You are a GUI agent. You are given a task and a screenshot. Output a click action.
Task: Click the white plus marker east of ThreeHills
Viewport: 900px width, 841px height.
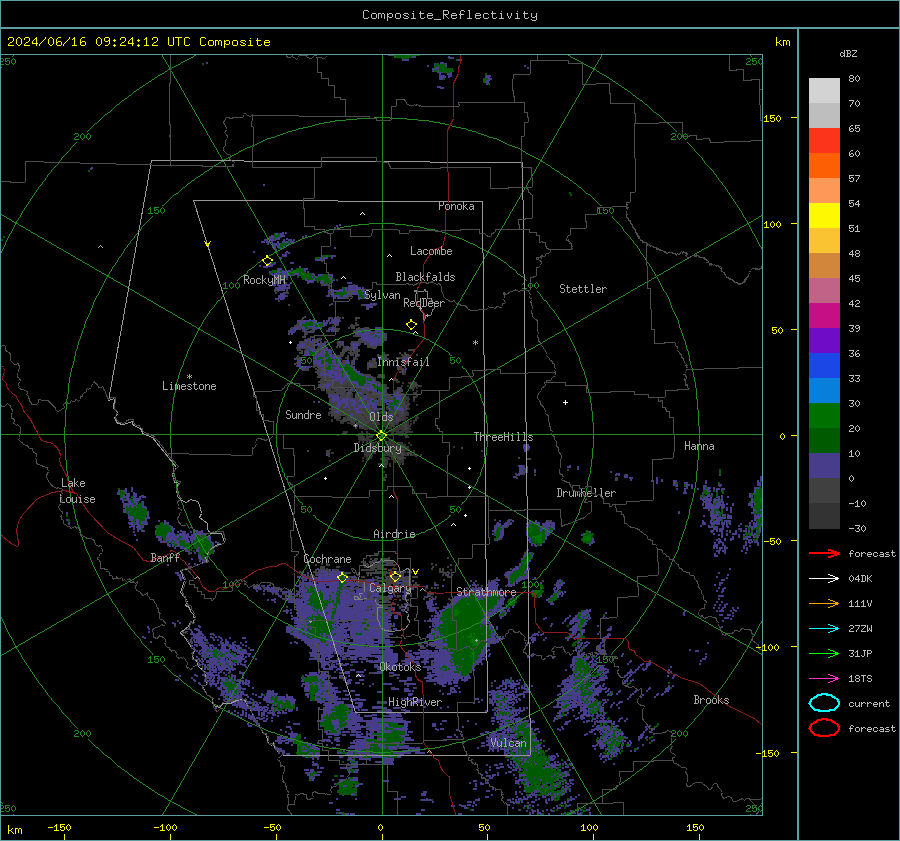coord(565,402)
